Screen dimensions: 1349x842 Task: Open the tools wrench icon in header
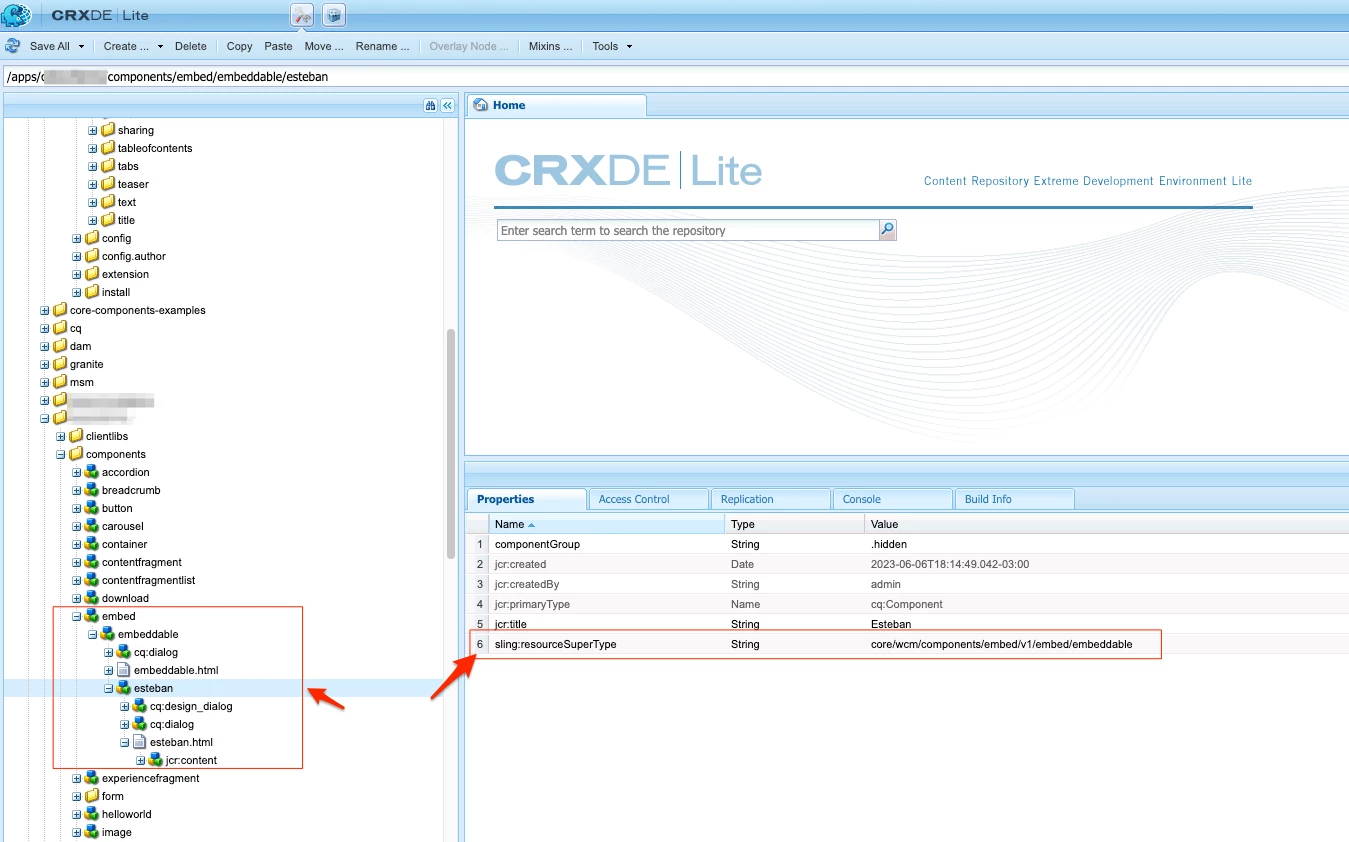[x=302, y=14]
